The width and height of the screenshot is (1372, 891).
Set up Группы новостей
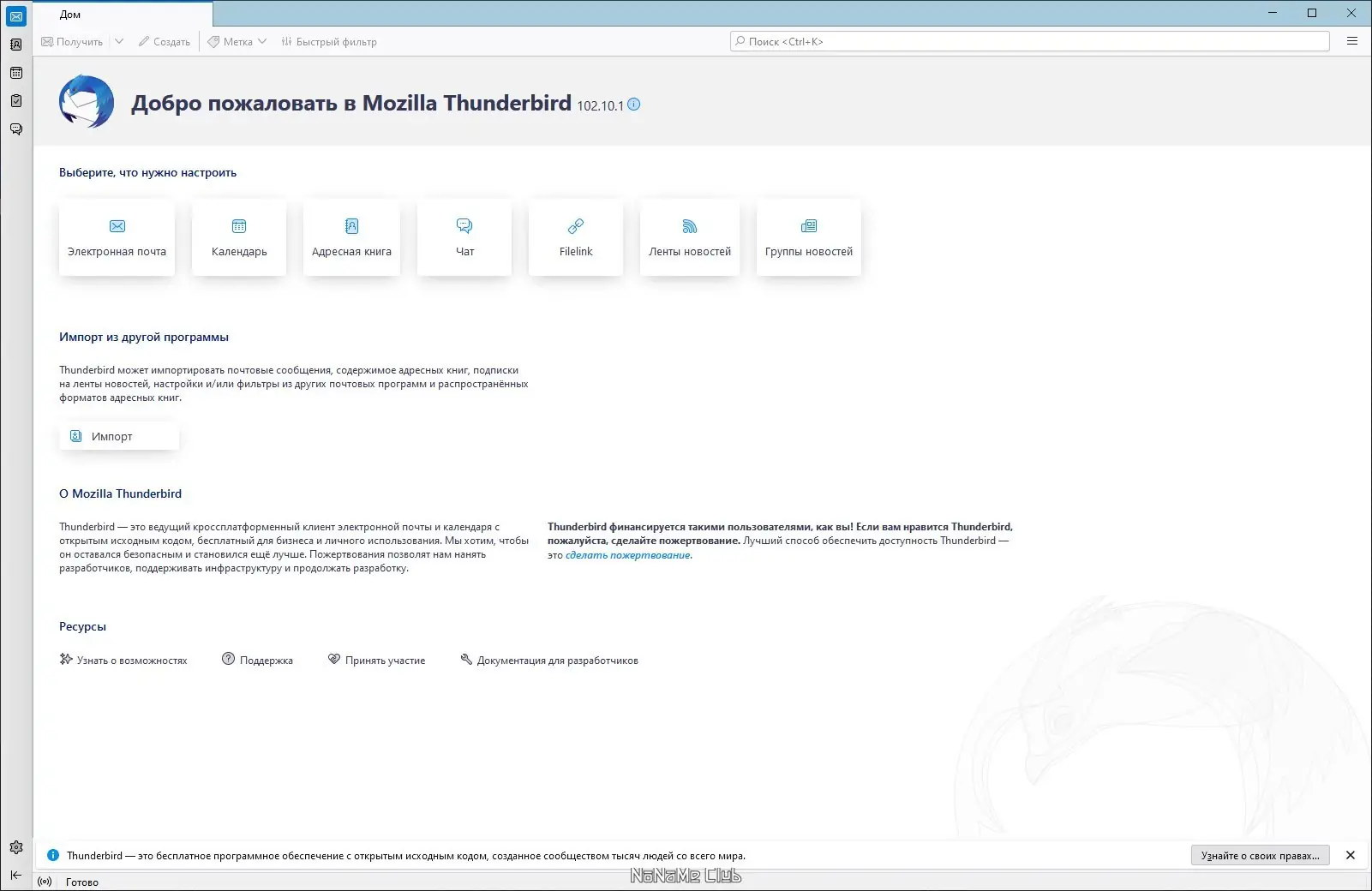pos(809,237)
